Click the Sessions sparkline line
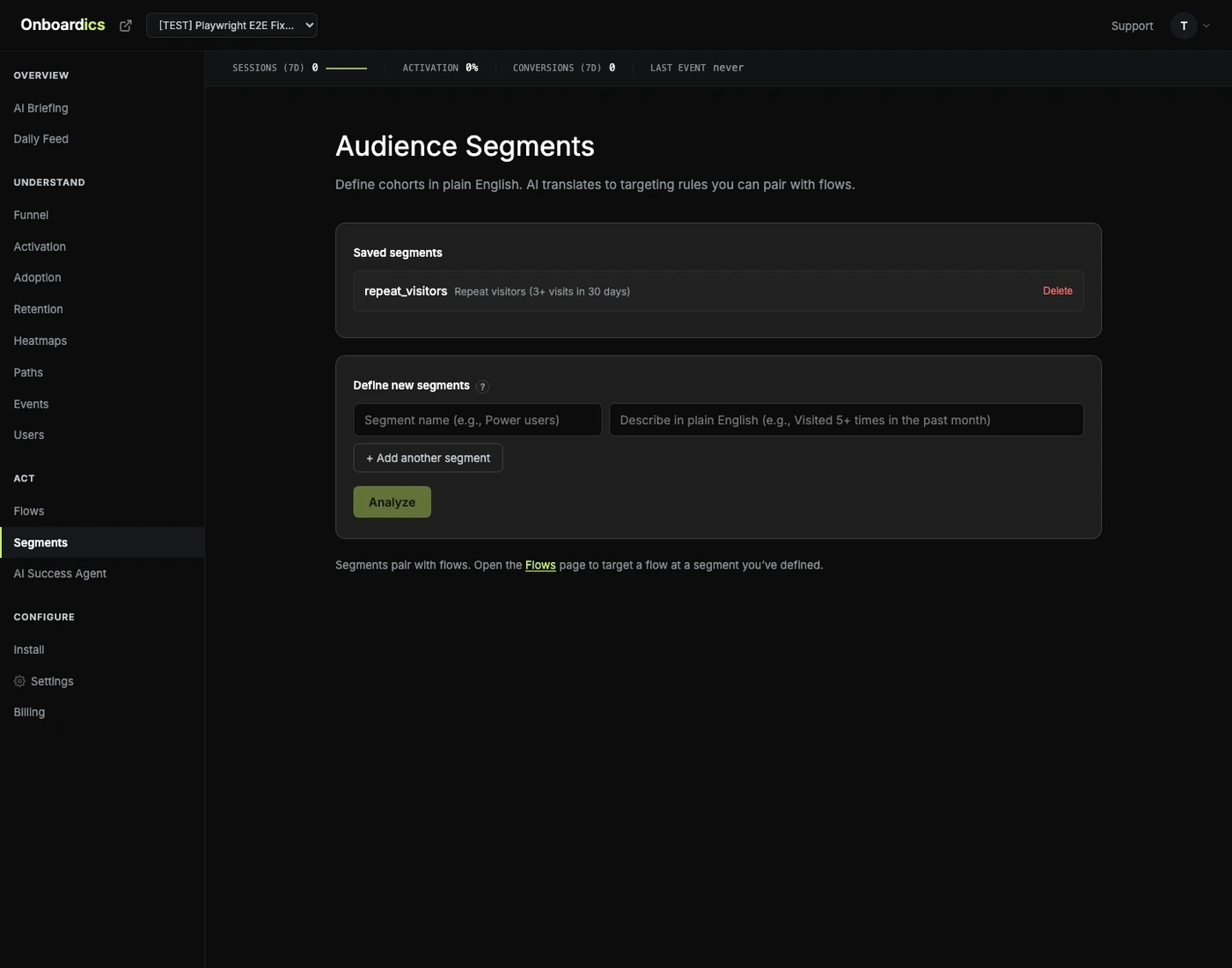The height and width of the screenshot is (968, 1232). [x=347, y=68]
